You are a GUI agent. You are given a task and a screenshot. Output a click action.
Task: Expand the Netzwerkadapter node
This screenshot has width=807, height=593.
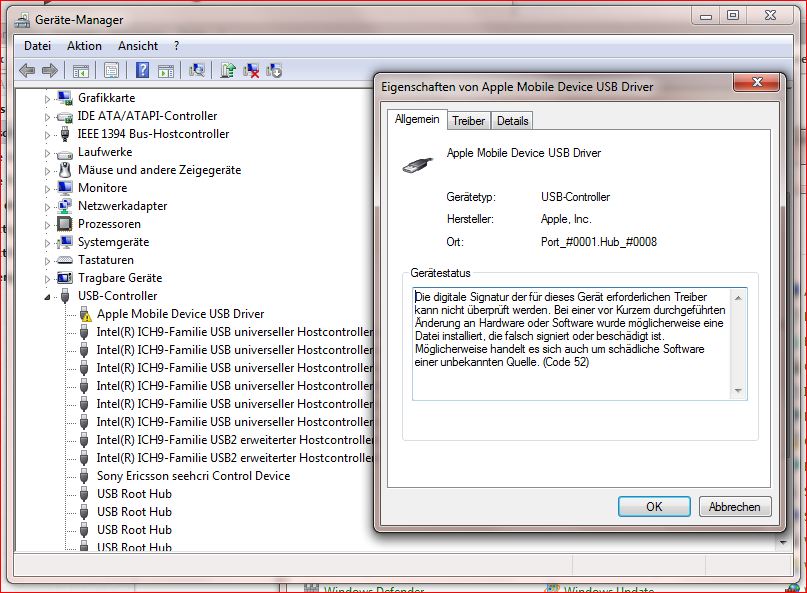coord(47,207)
